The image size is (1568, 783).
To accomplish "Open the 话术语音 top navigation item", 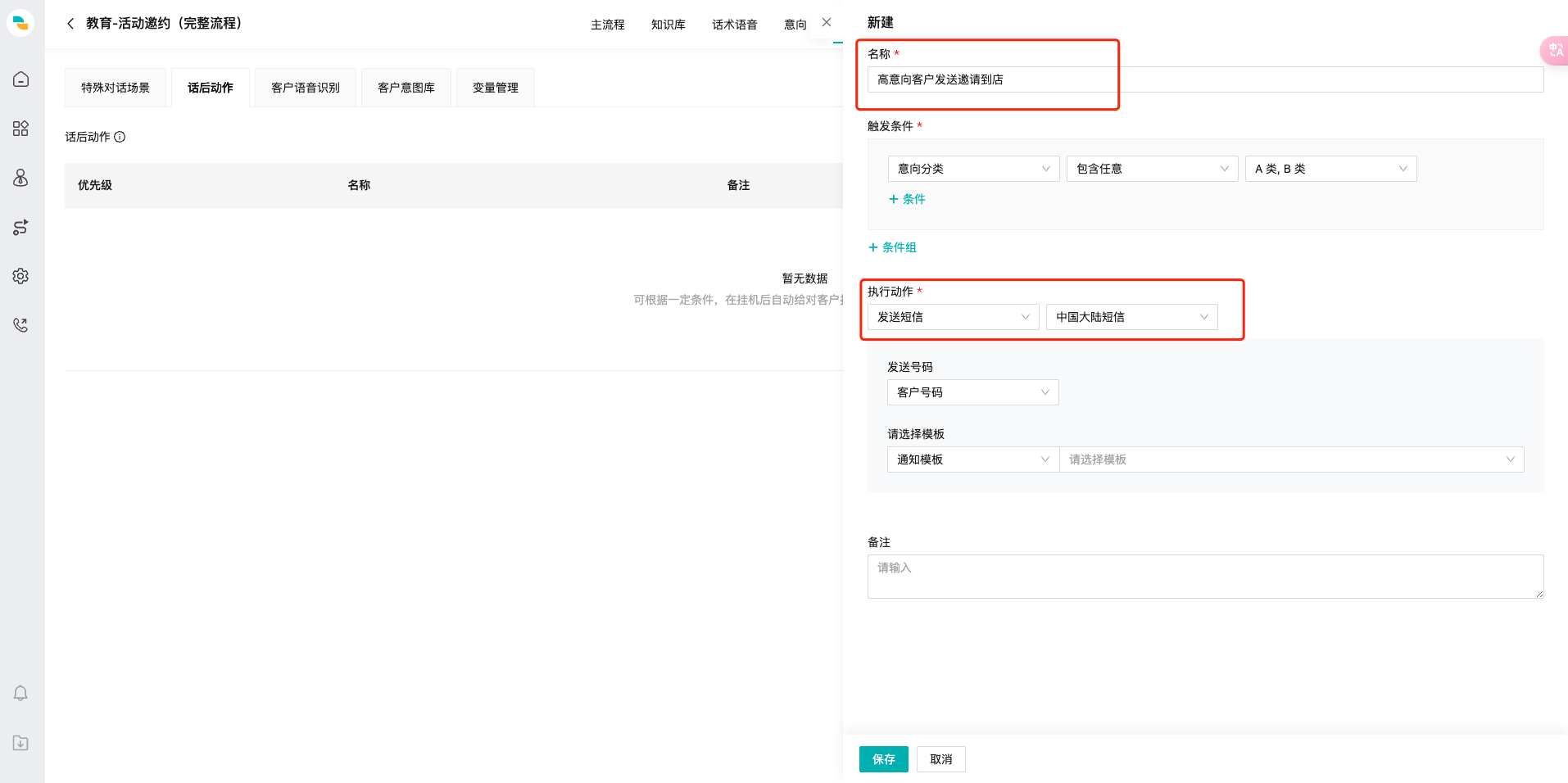I will click(735, 25).
